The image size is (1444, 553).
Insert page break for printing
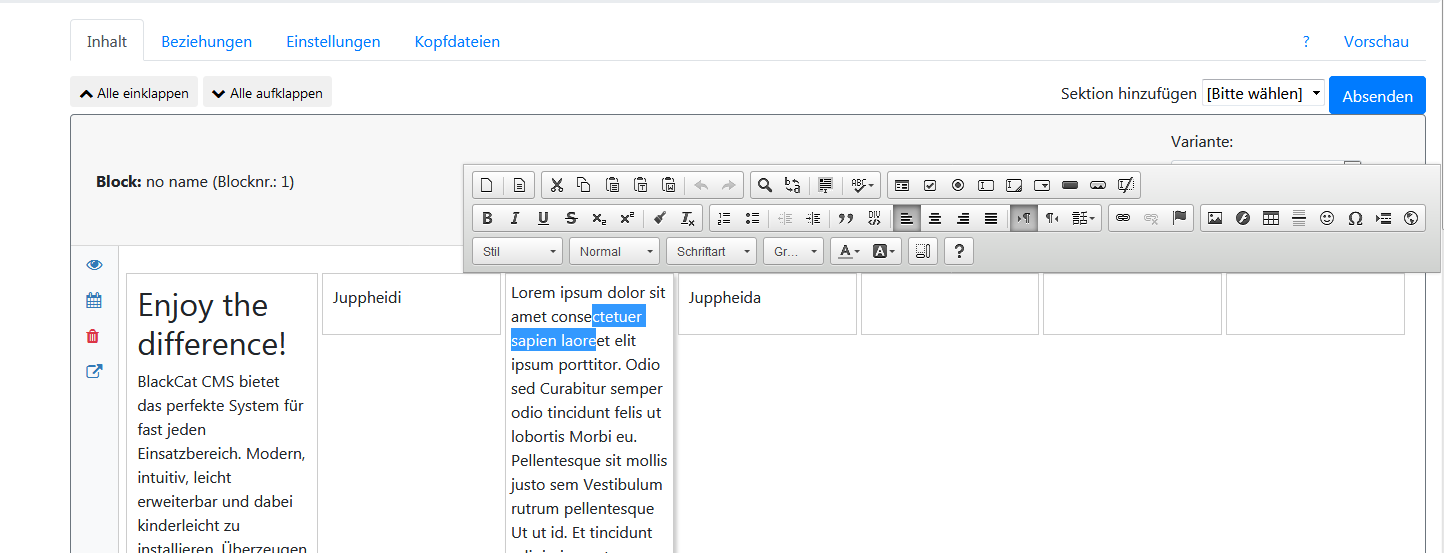click(1383, 218)
